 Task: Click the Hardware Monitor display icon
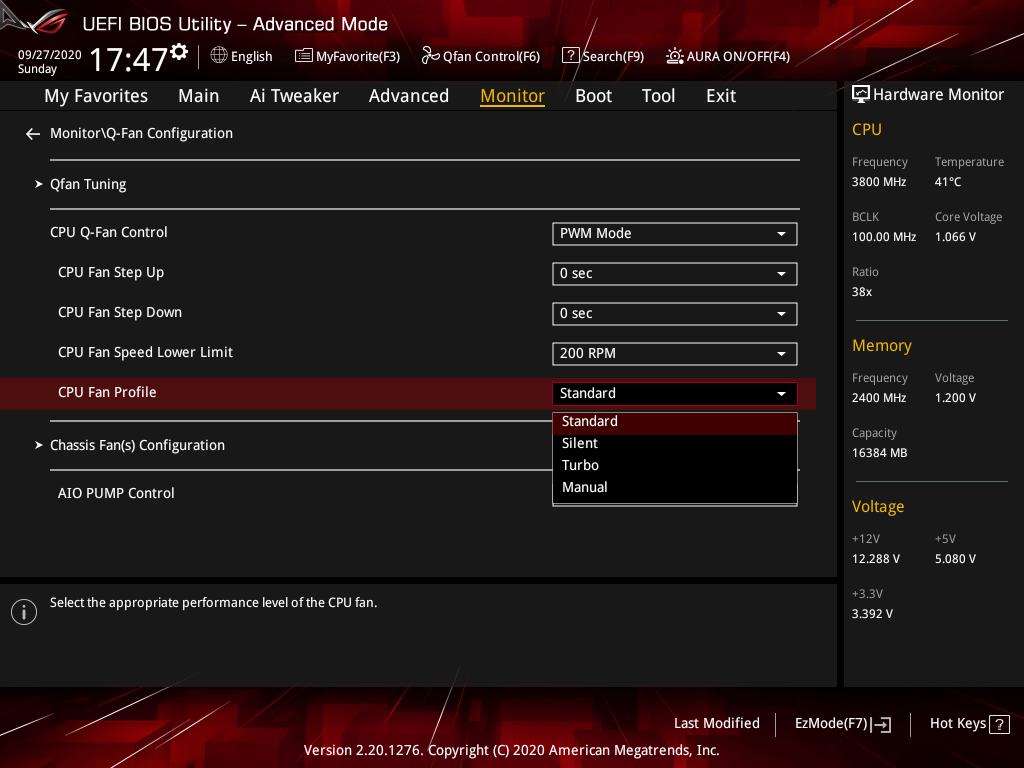861,95
